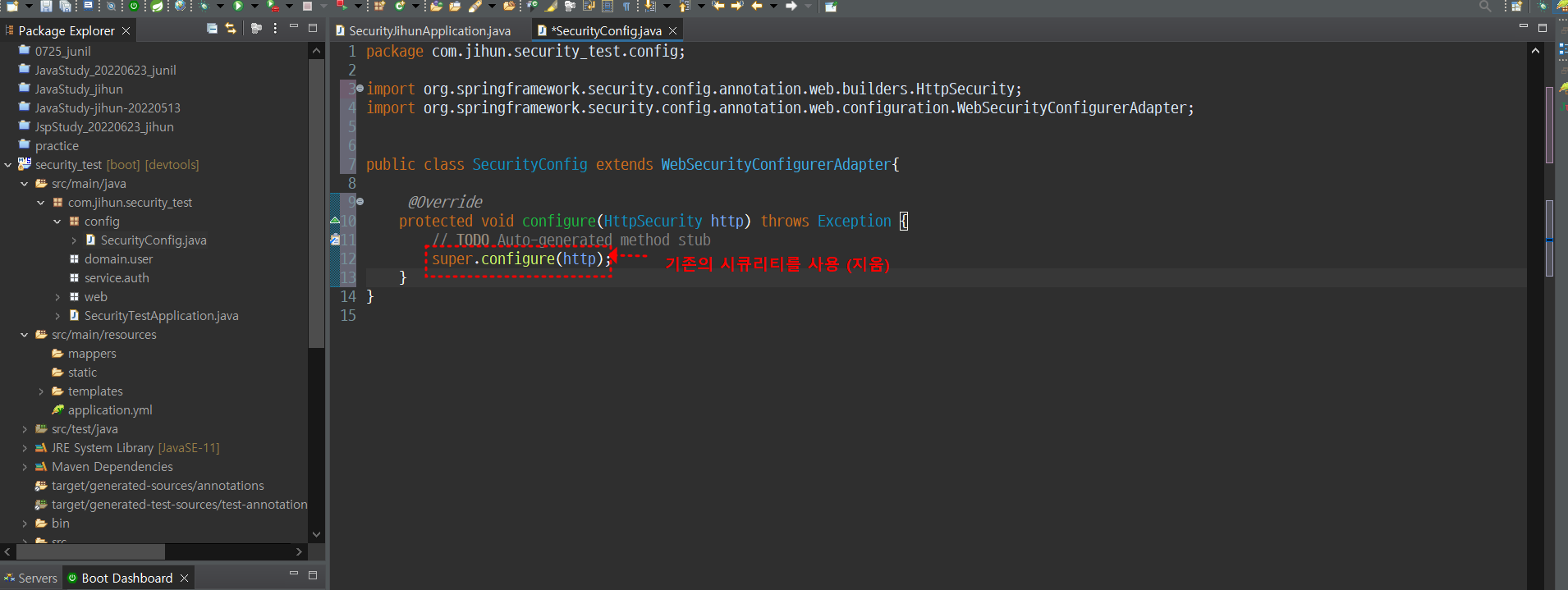Toggle Show Whitespace Characters pilcrow icon

coord(626,7)
